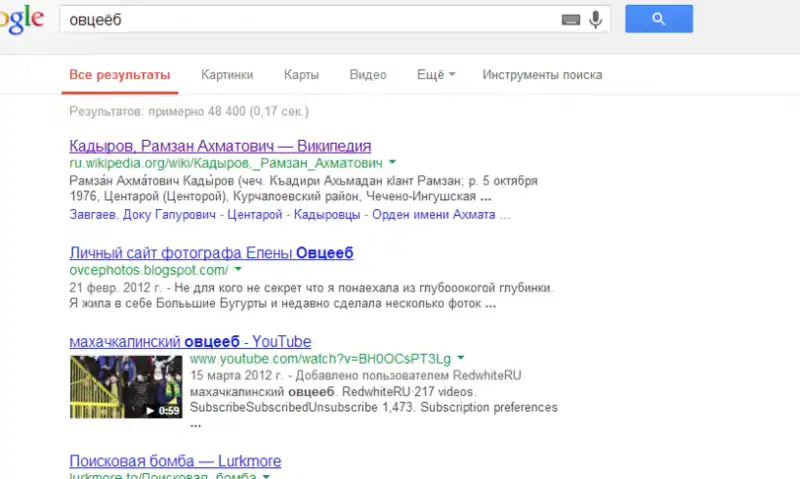Open the Ещё dropdown menu
This screenshot has height=479, width=800.
pyautogui.click(x=436, y=75)
